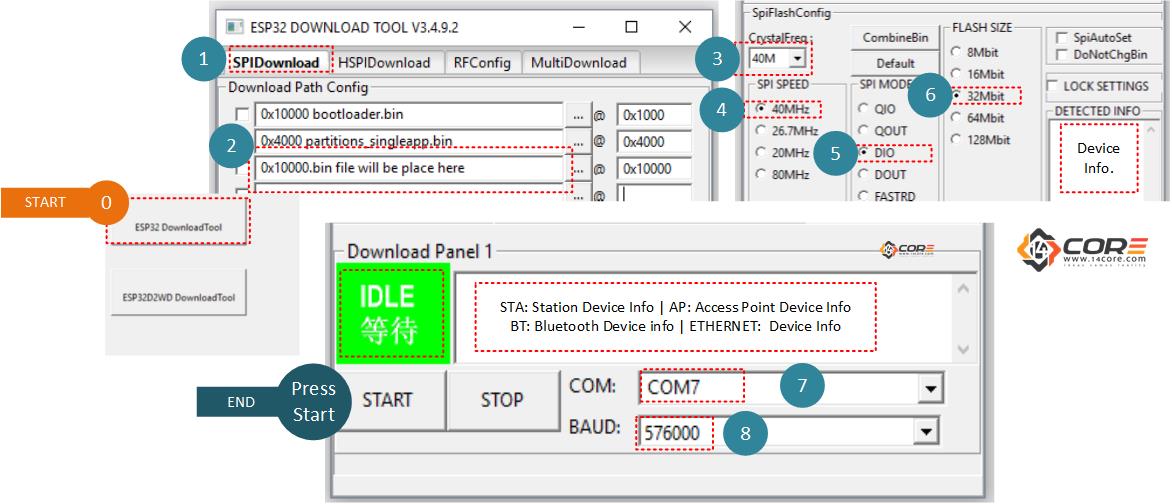Click the down arrow of the info scrollbar
The image size is (1172, 504).
click(963, 348)
